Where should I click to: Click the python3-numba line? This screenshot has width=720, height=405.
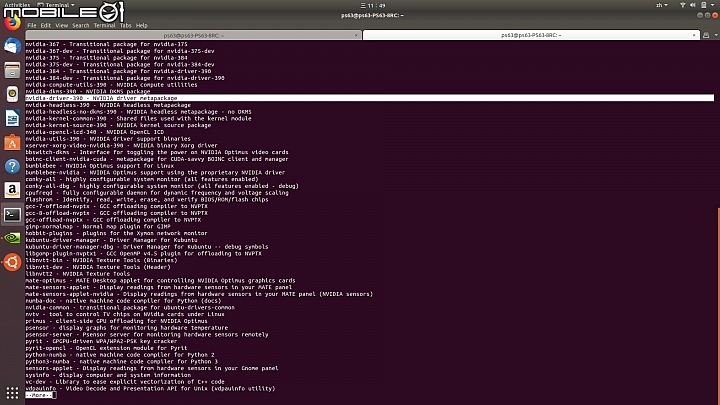(x=122, y=361)
